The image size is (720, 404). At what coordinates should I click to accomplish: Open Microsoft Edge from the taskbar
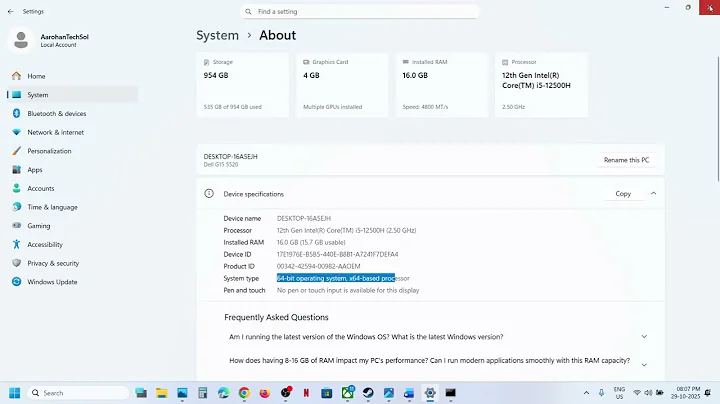click(x=223, y=393)
